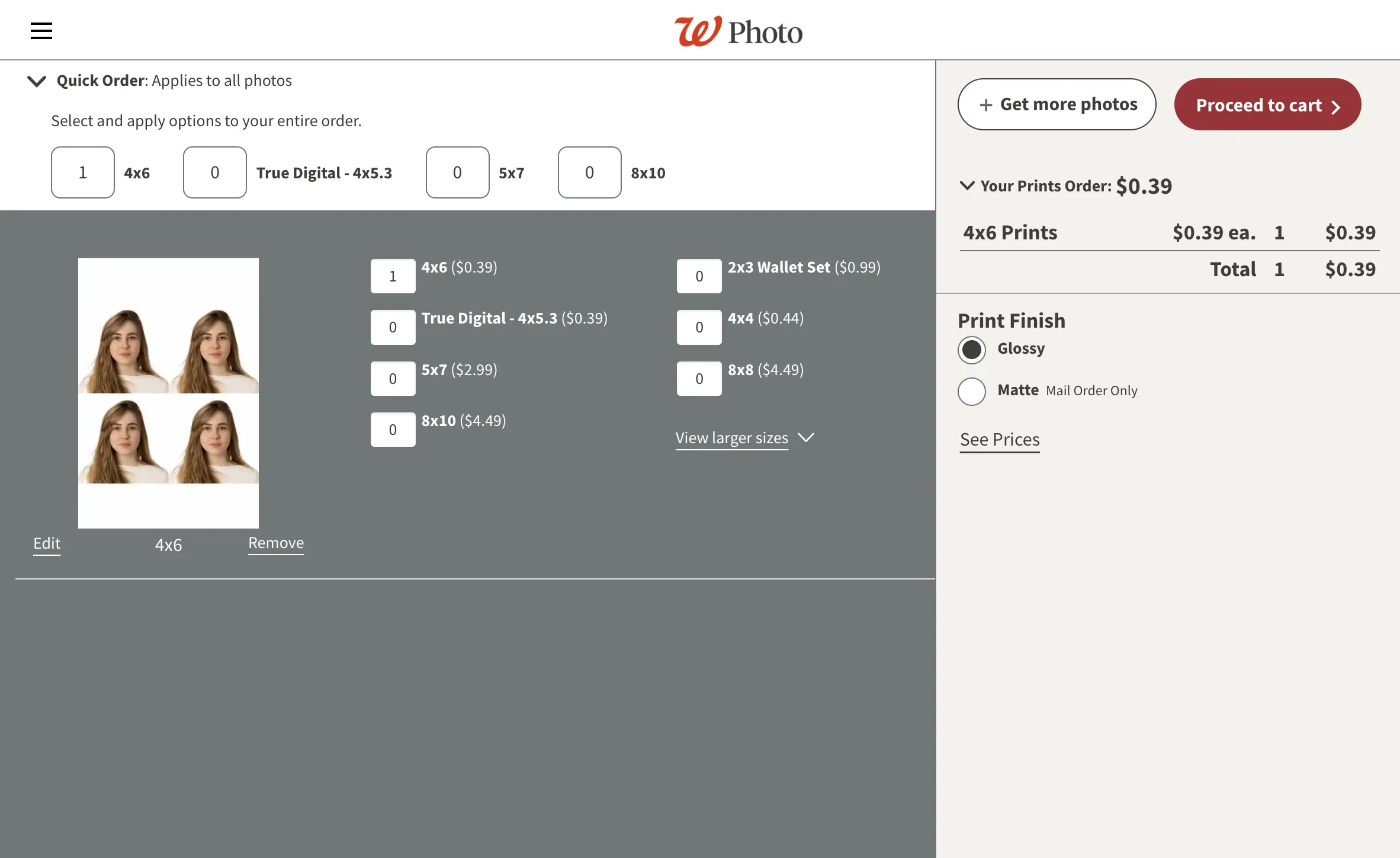
Task: Click photo 8x10 ($4.49) quantity box
Action: [x=393, y=430]
